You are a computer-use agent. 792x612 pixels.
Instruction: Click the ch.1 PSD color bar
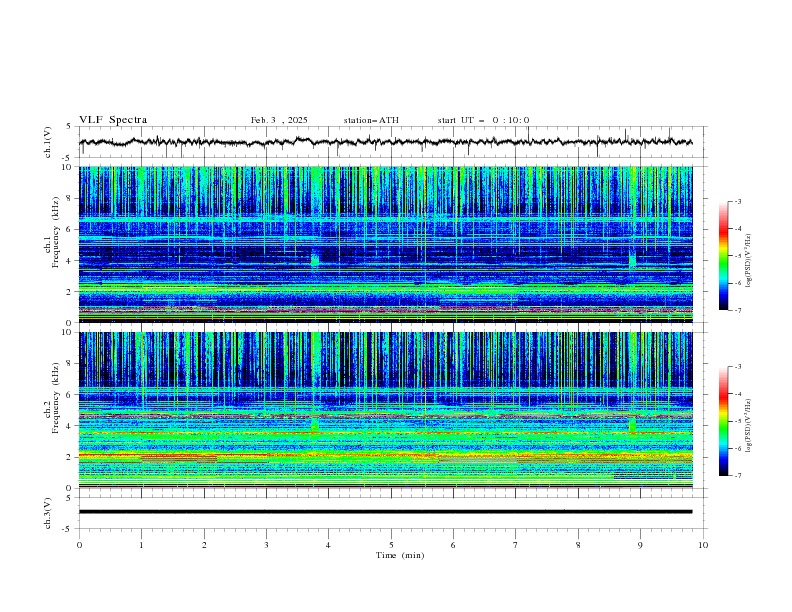[x=723, y=256]
